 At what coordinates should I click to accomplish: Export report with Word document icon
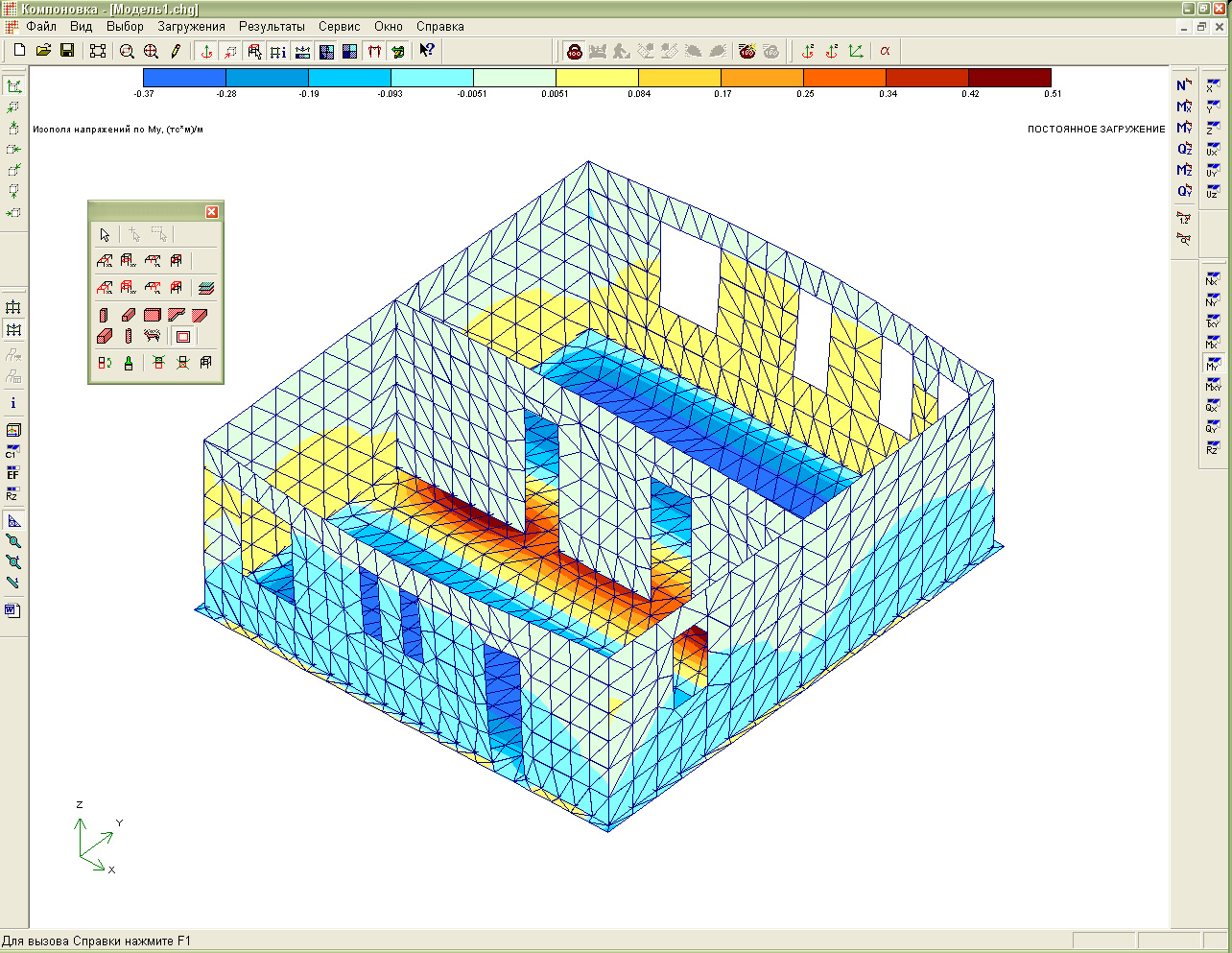pyautogui.click(x=13, y=610)
